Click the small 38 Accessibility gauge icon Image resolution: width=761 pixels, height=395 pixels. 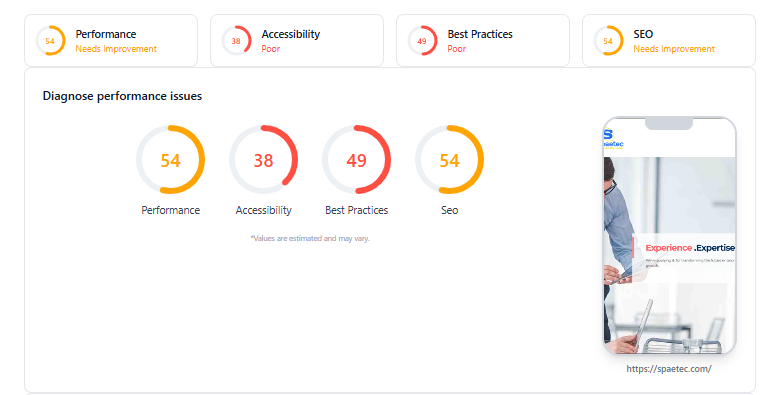(x=236, y=41)
